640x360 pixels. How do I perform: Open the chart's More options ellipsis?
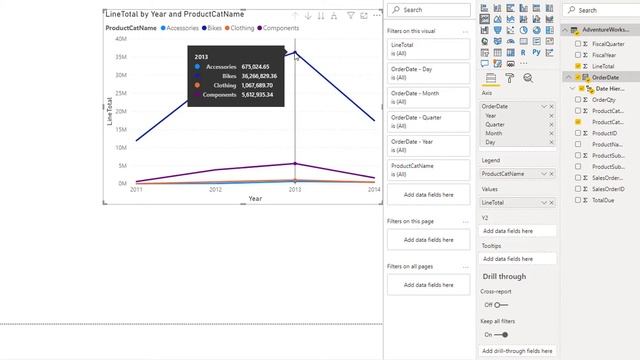pos(377,16)
